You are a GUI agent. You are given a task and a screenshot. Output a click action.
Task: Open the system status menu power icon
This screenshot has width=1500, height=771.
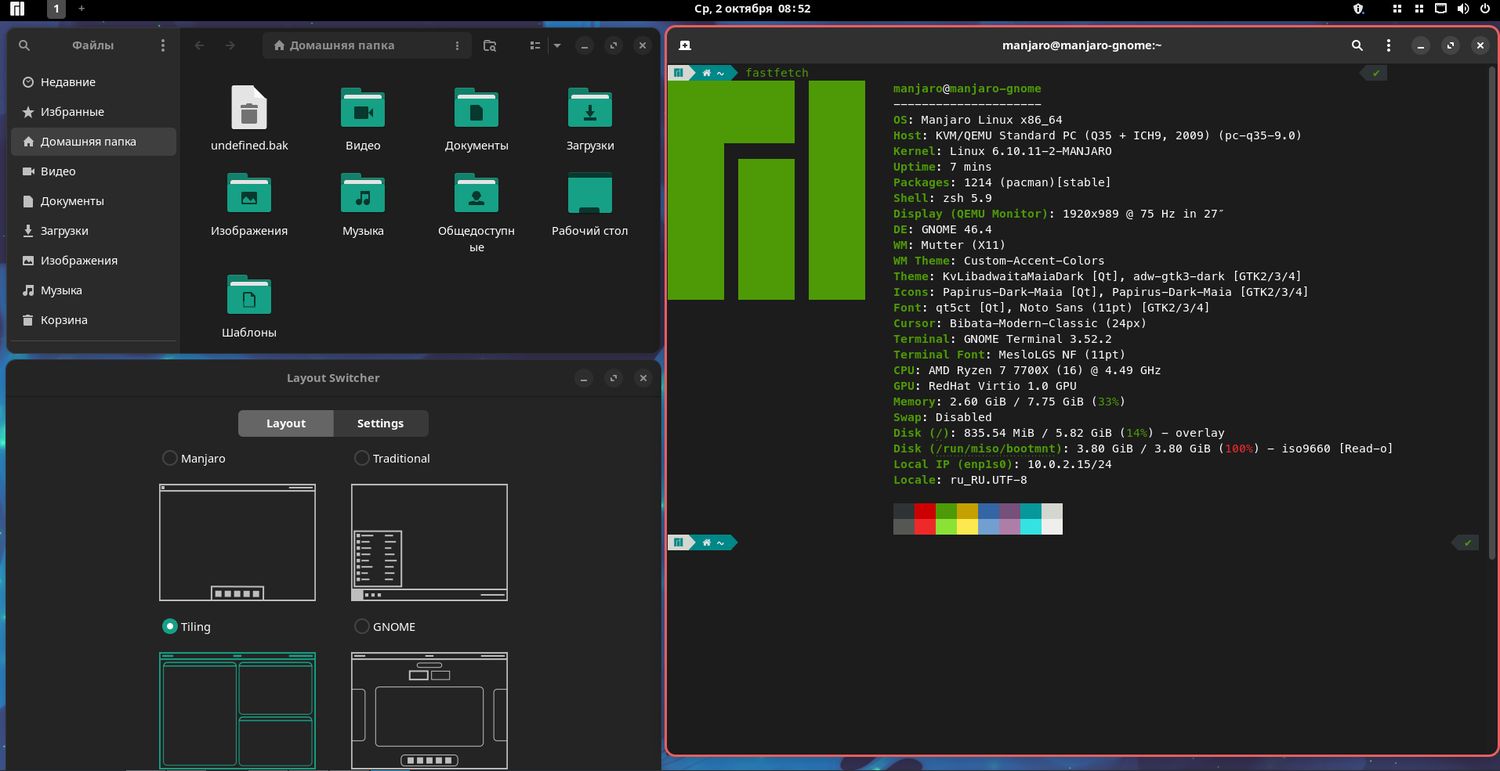[x=1484, y=9]
